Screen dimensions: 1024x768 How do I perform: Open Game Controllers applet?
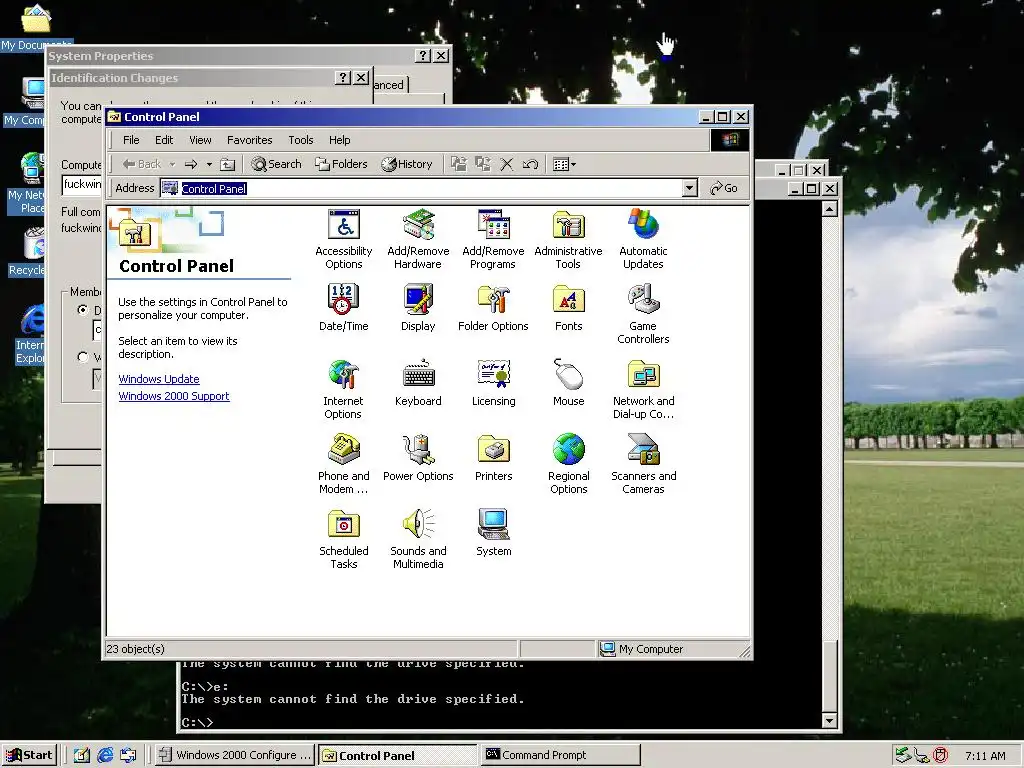[643, 314]
